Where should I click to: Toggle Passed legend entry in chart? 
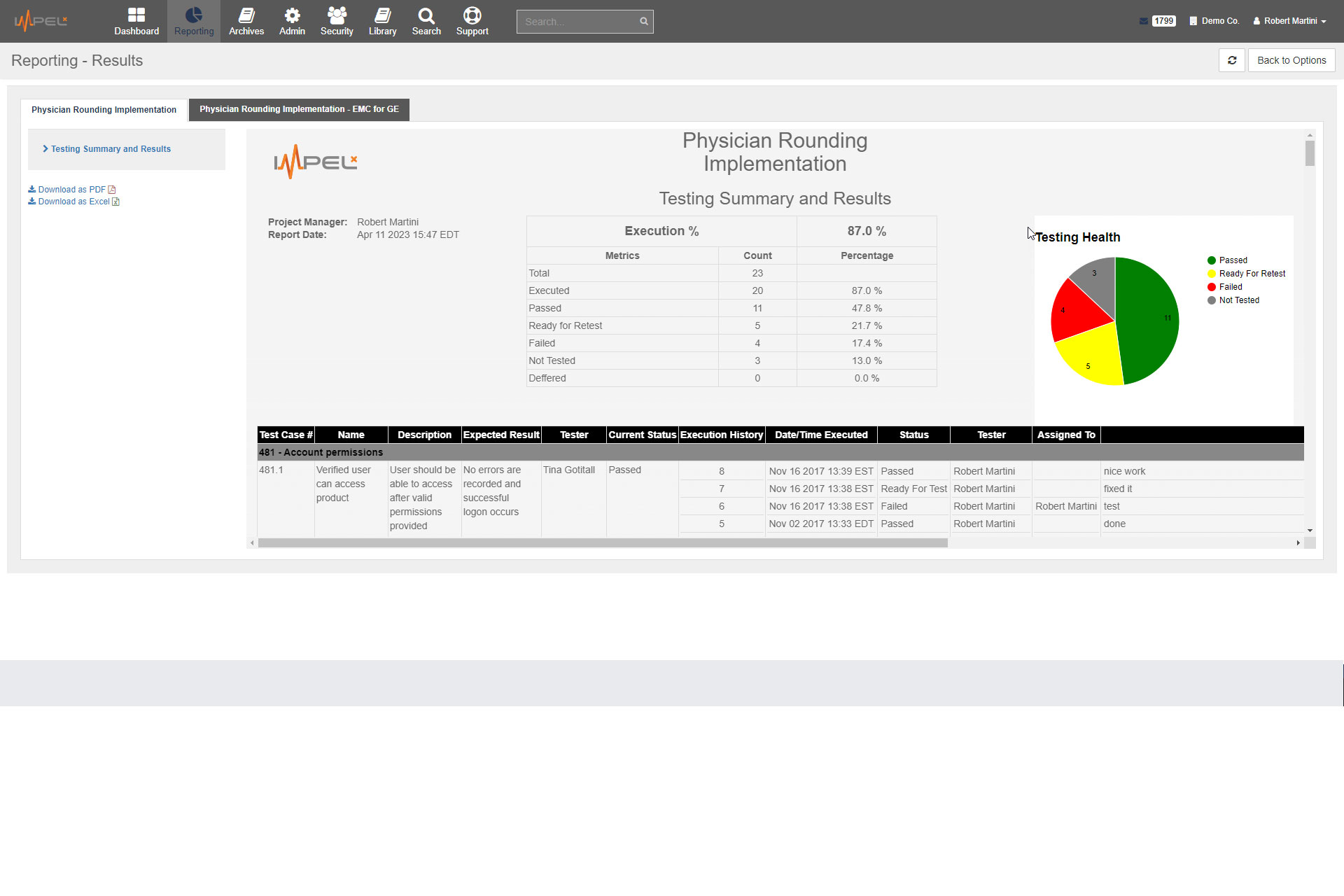click(1227, 260)
